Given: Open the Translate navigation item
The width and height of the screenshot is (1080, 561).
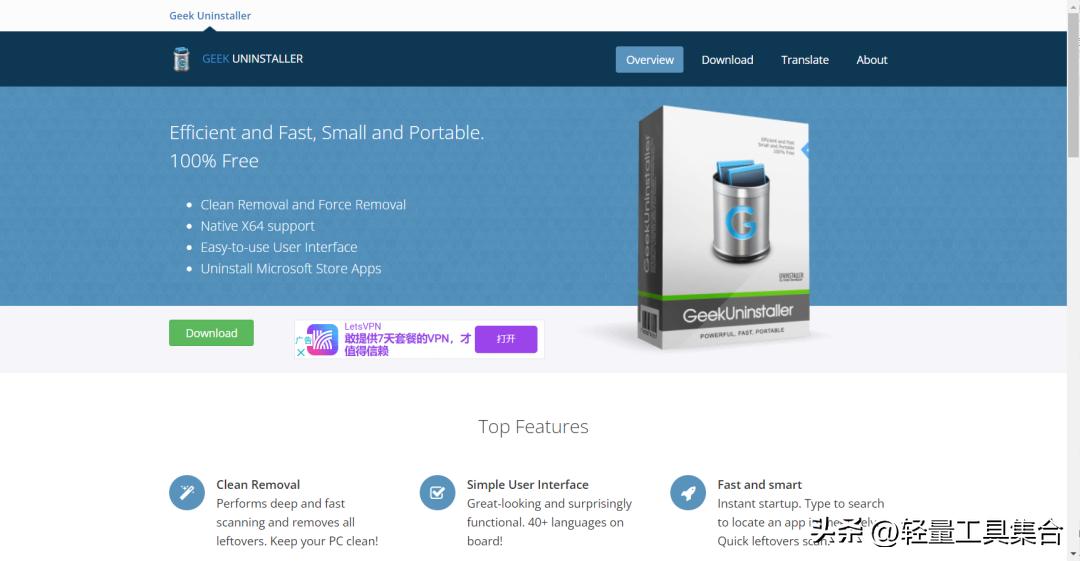Looking at the screenshot, I should [804, 60].
